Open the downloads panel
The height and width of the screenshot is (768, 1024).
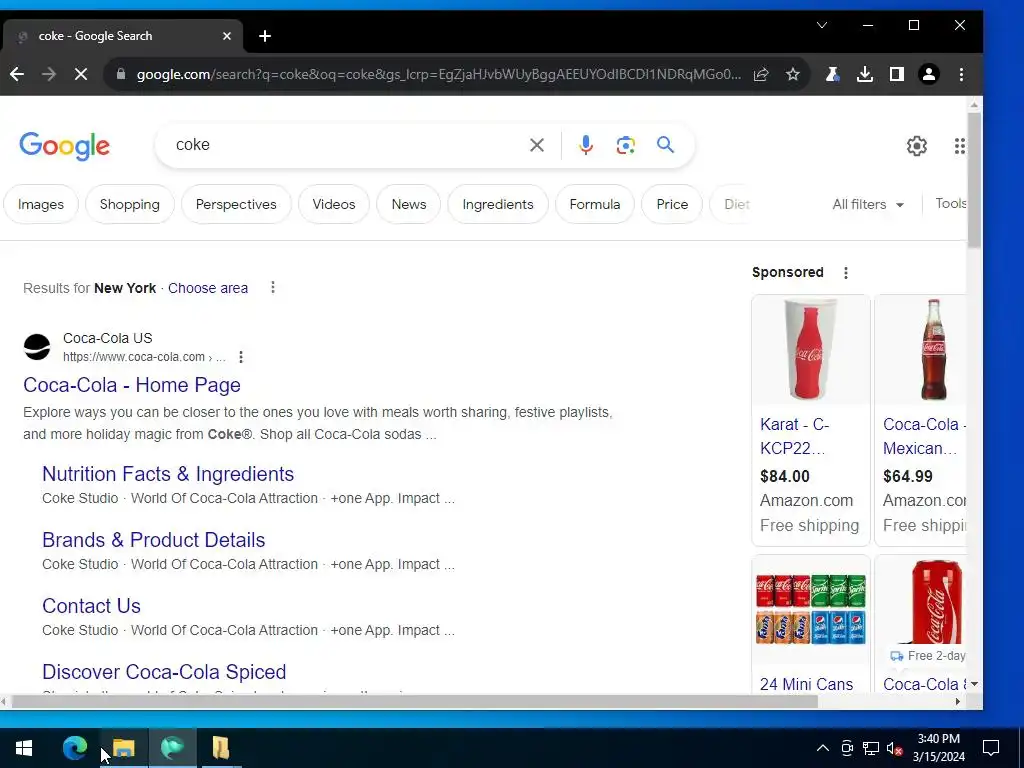[x=865, y=74]
